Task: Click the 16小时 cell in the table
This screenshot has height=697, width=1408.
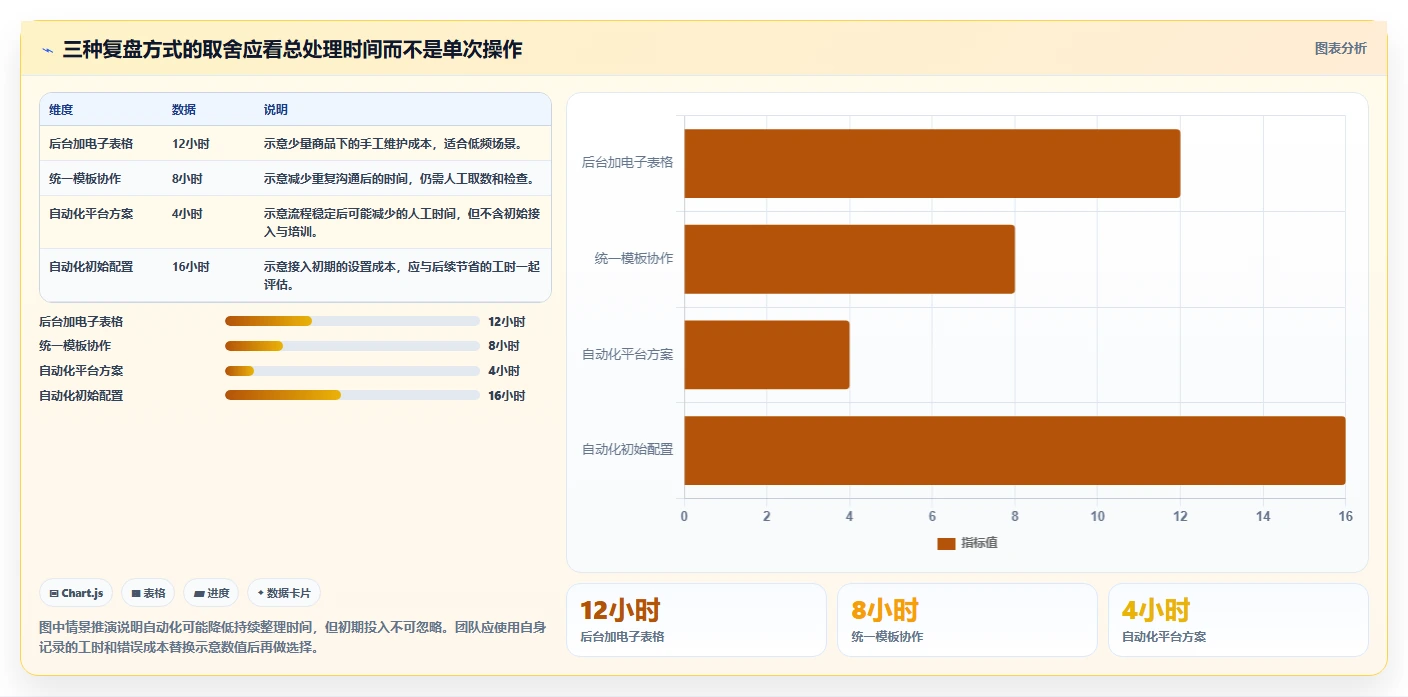Action: 190,266
